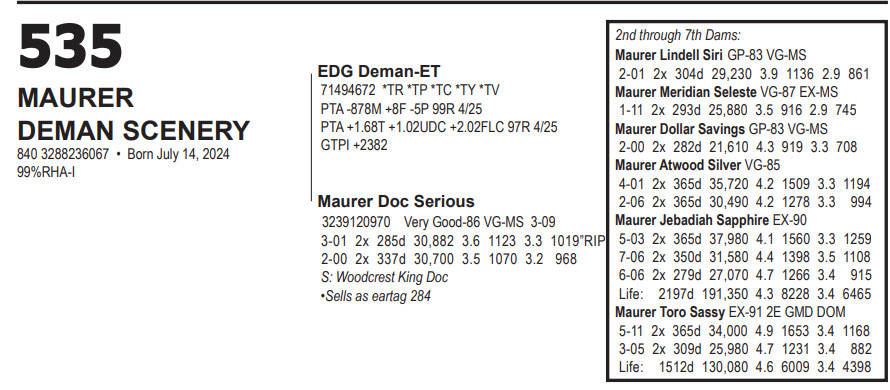Click the Sells as eartag 284 note
This screenshot has width=890, height=390.
pos(375,296)
